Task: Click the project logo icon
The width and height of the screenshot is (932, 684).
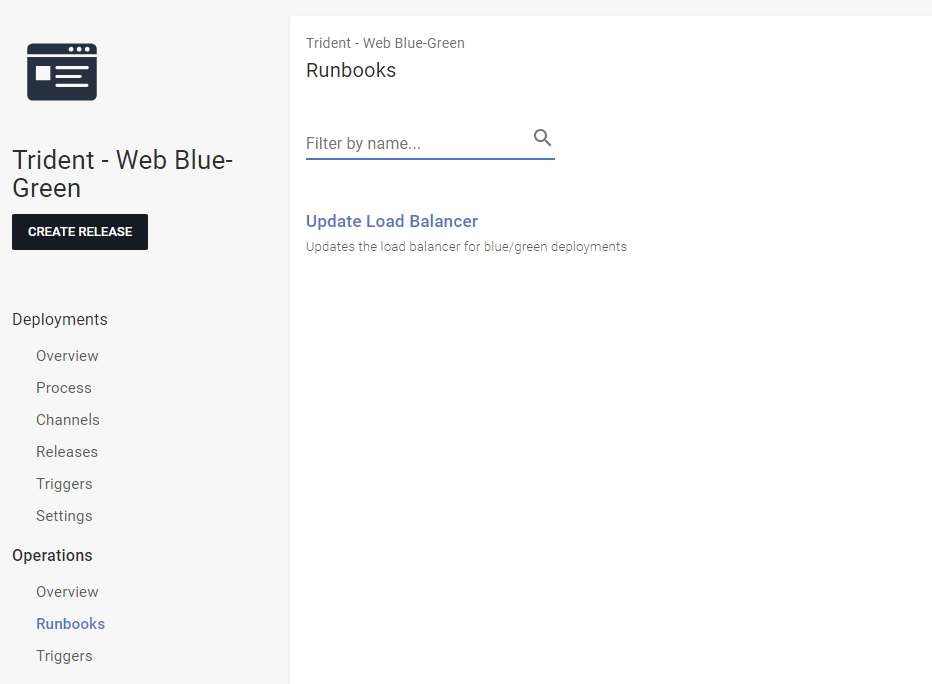Action: (x=61, y=71)
